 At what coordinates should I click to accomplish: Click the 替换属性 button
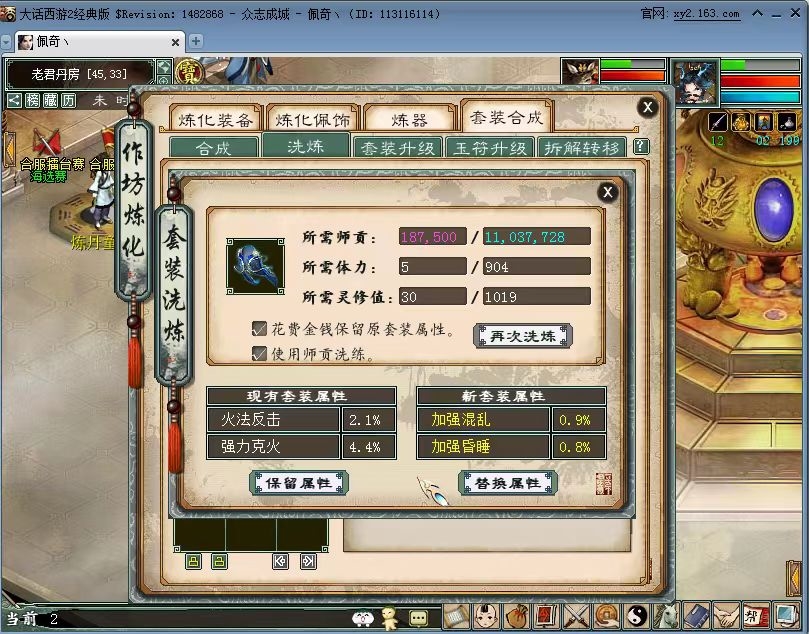tap(507, 483)
